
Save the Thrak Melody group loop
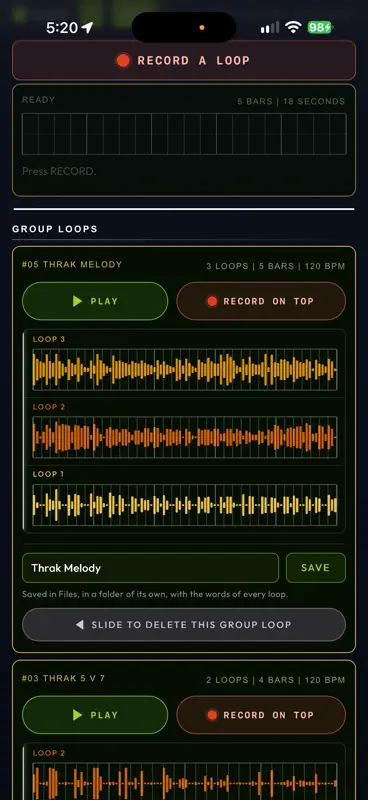click(x=315, y=568)
